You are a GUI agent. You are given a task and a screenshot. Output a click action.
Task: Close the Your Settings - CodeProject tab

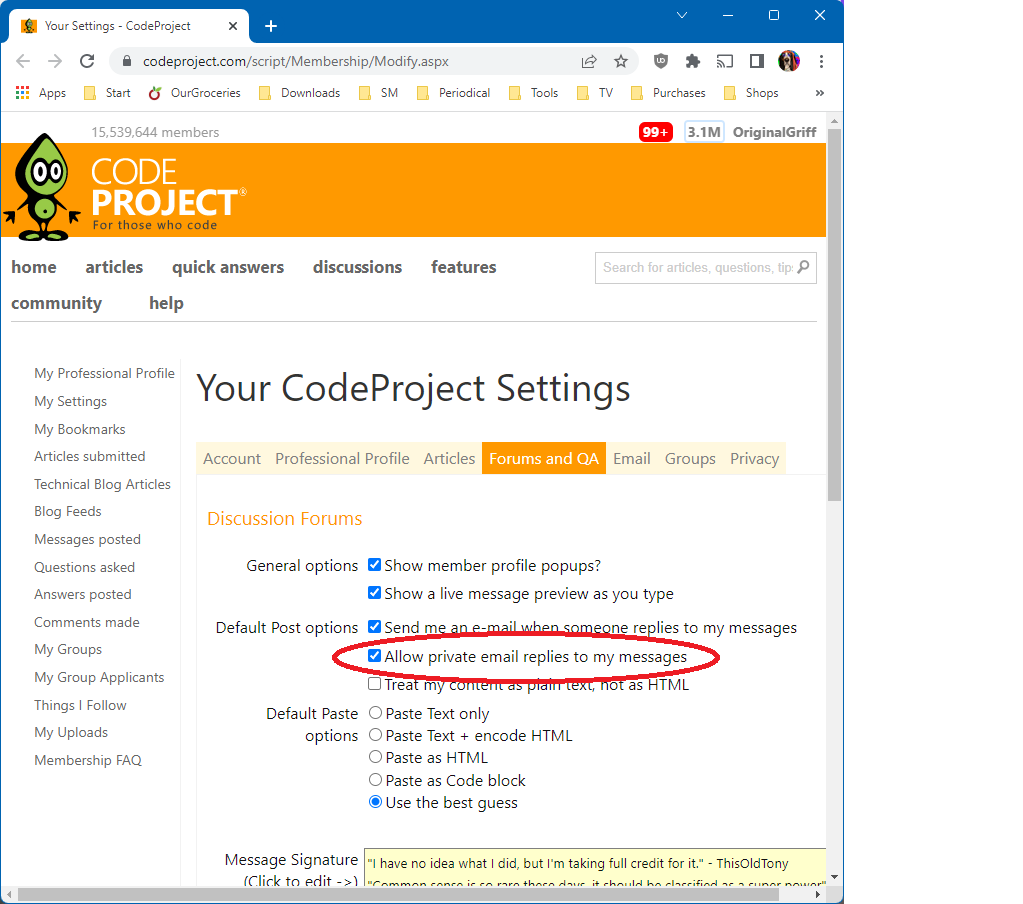coord(233,26)
